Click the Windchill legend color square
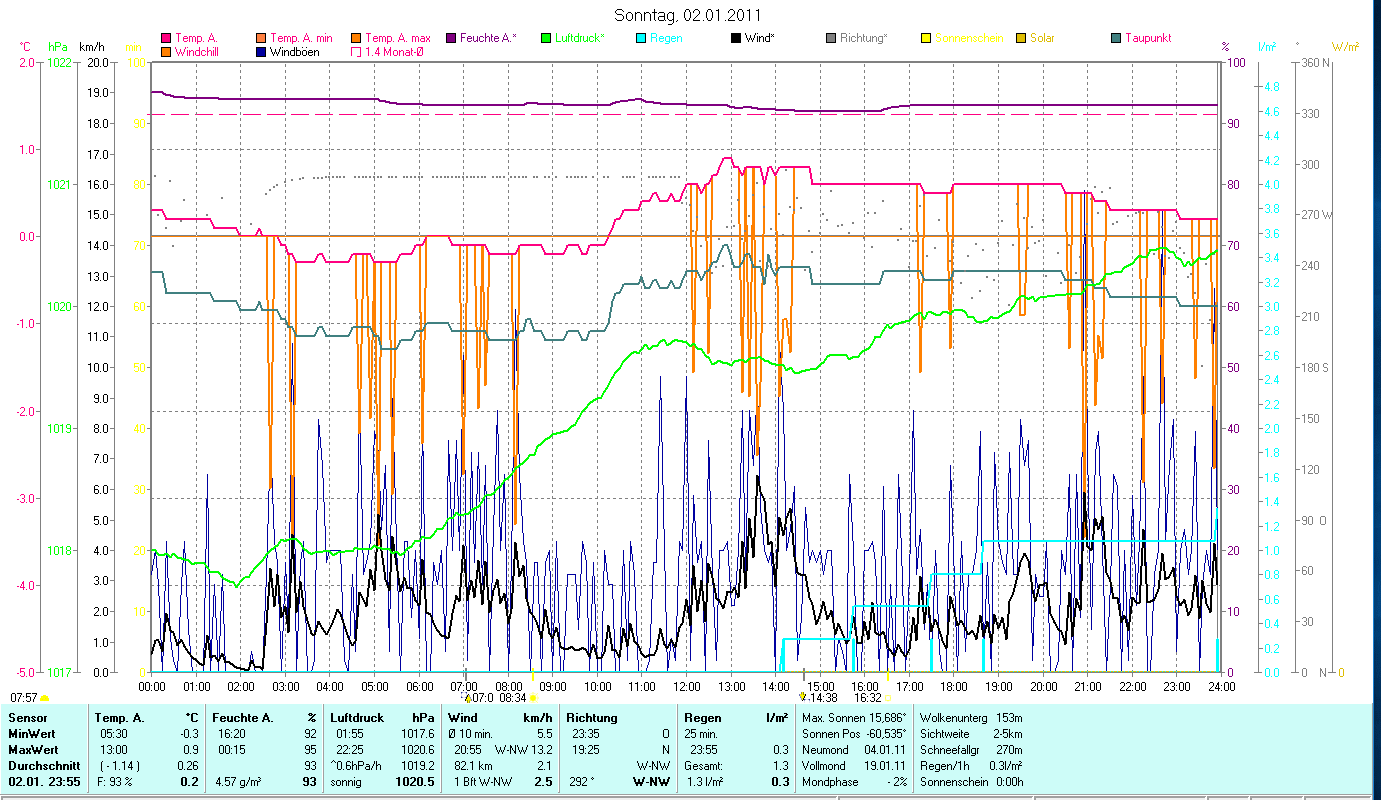This screenshot has height=800, width=1381. click(166, 52)
